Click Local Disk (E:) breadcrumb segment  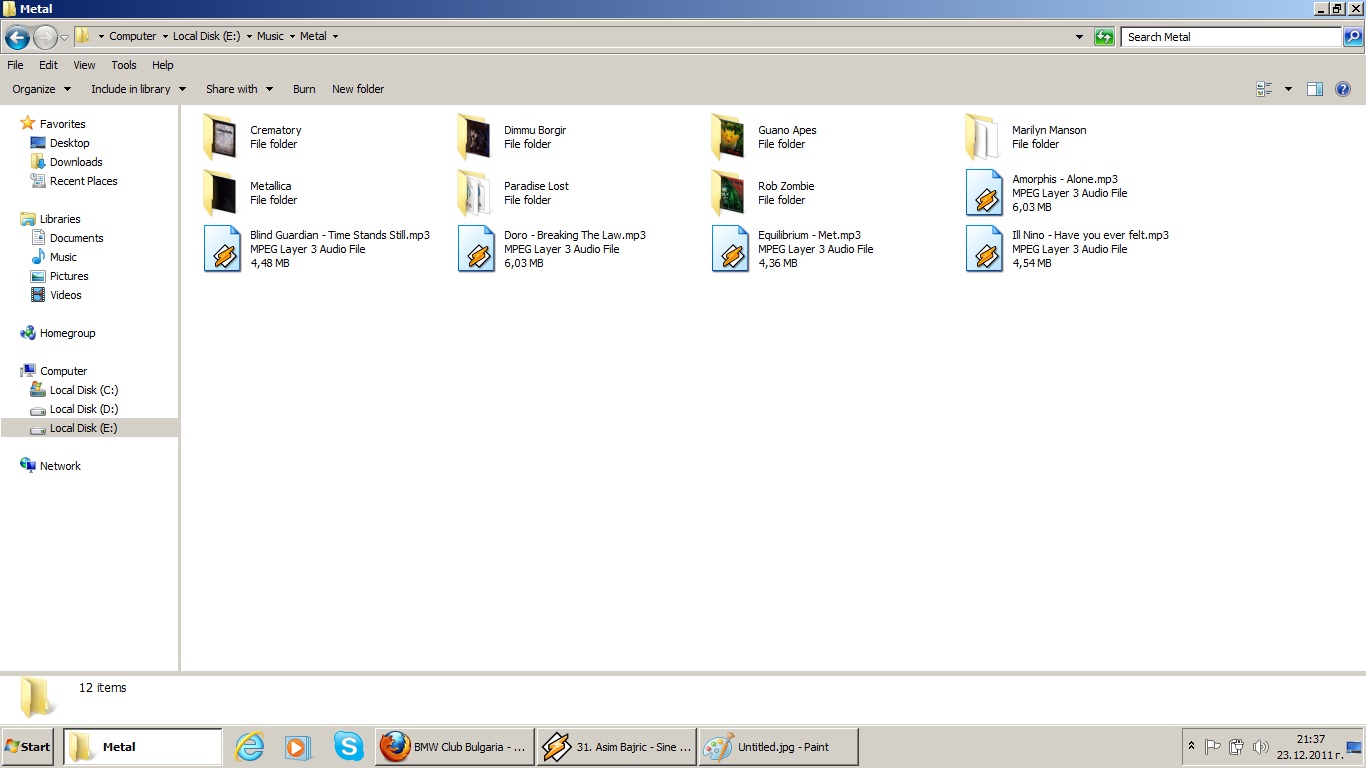coord(206,36)
